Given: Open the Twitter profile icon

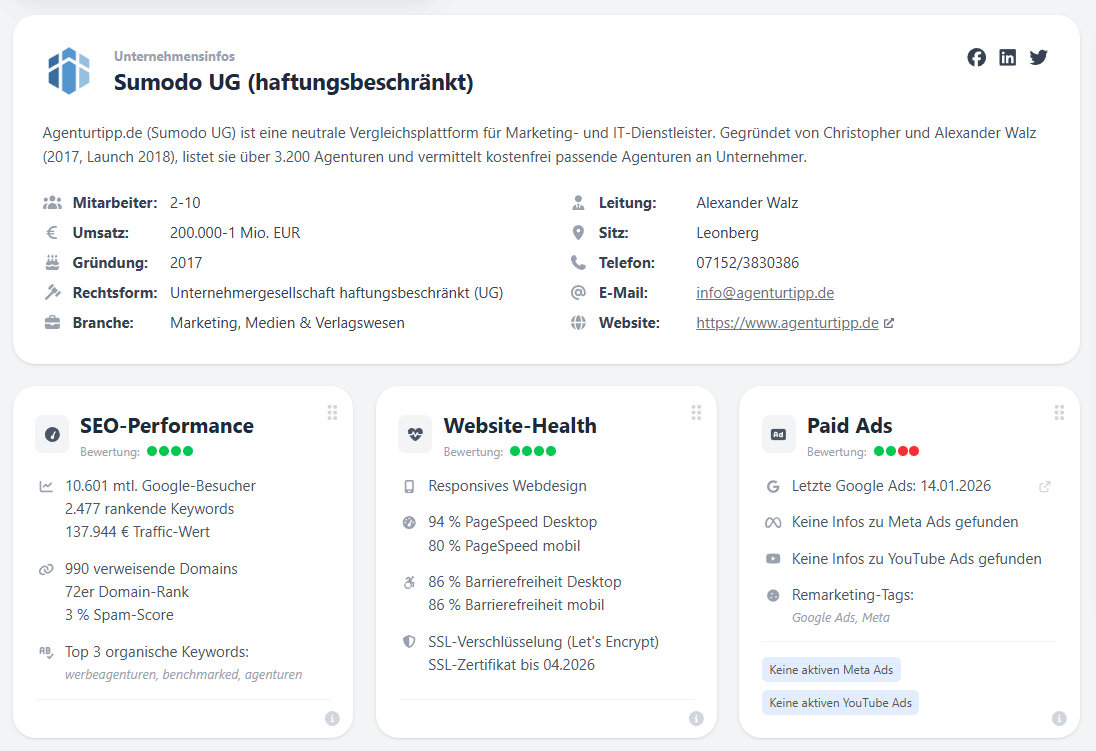Looking at the screenshot, I should [x=1038, y=58].
